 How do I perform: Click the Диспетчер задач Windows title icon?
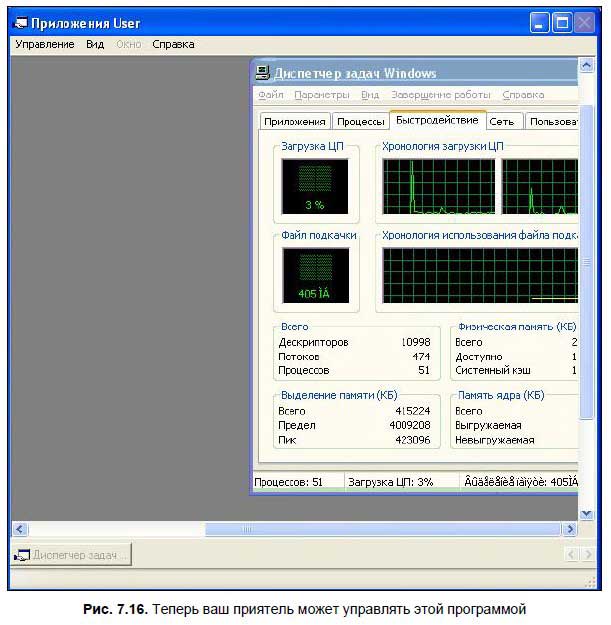click(262, 72)
